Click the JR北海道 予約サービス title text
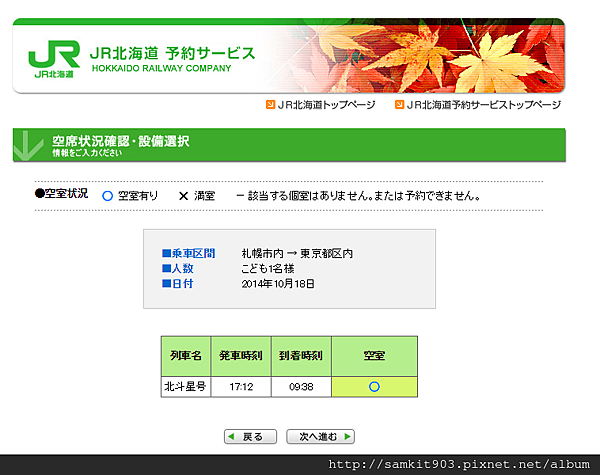600x475 pixels. click(172, 53)
